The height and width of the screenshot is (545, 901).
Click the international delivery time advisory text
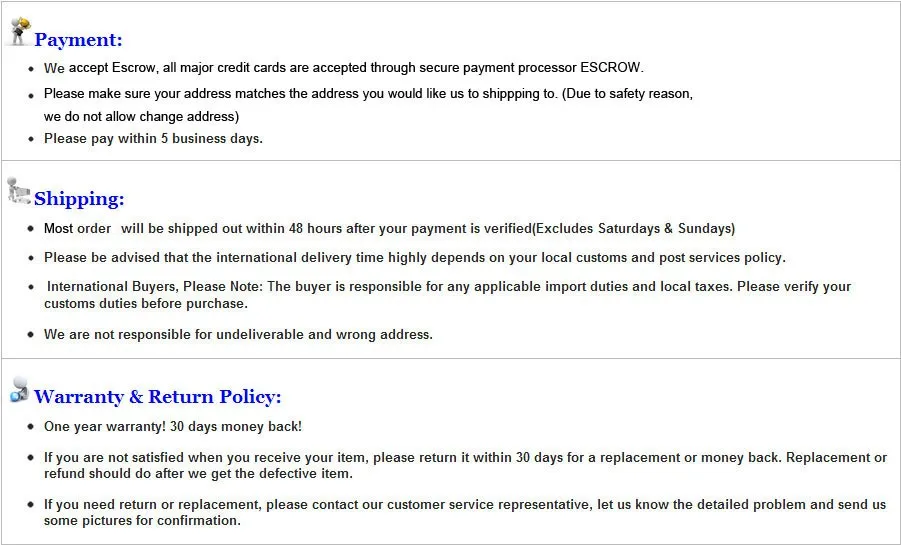[x=415, y=258]
